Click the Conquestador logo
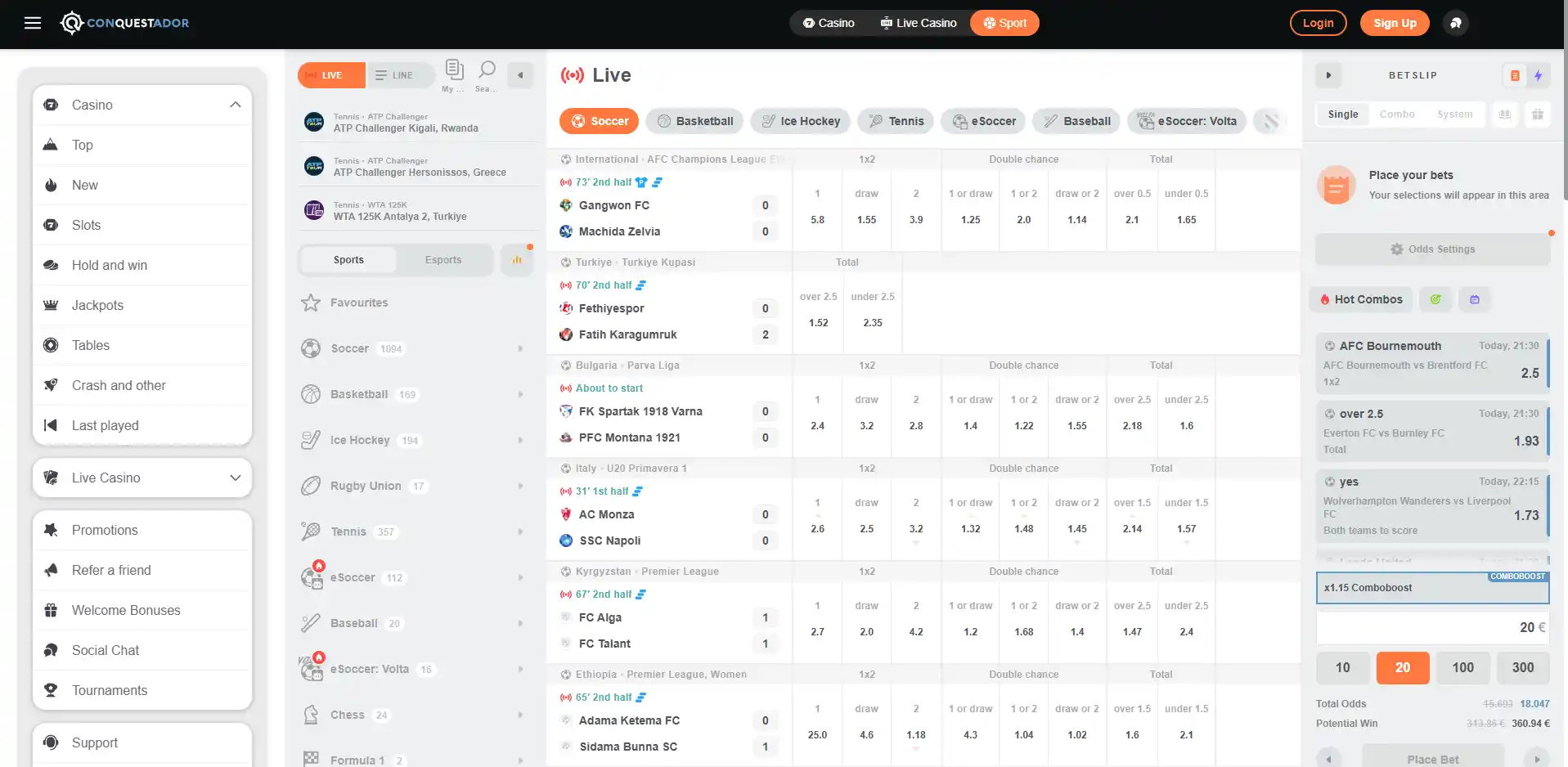The image size is (1568, 767). click(124, 23)
